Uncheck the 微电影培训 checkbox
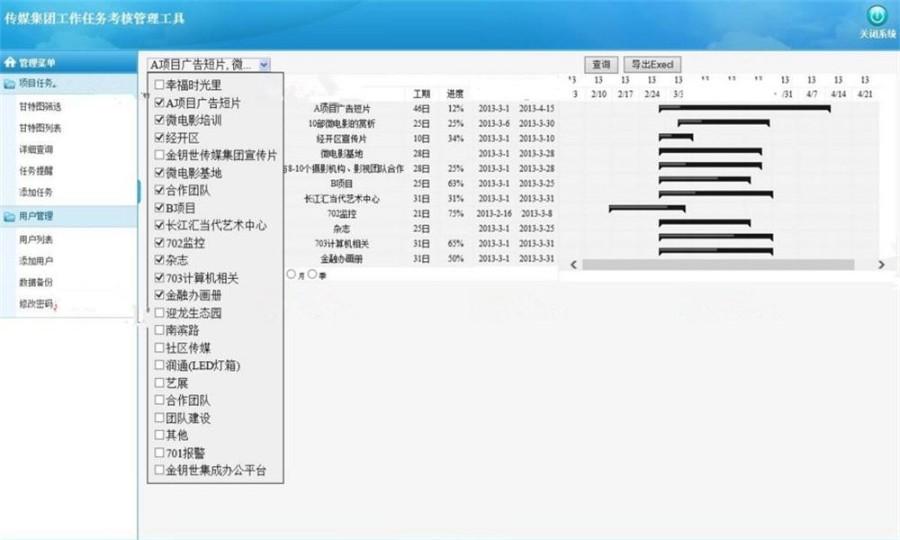Image resolution: width=900 pixels, height=540 pixels. click(159, 120)
